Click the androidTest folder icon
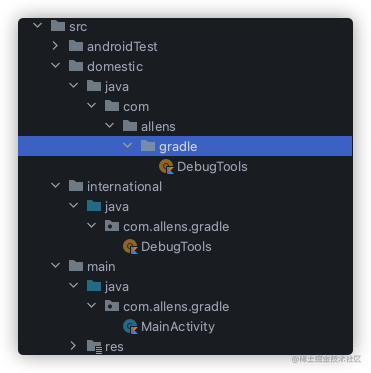Viewport: 371px width, 373px height. [76, 46]
